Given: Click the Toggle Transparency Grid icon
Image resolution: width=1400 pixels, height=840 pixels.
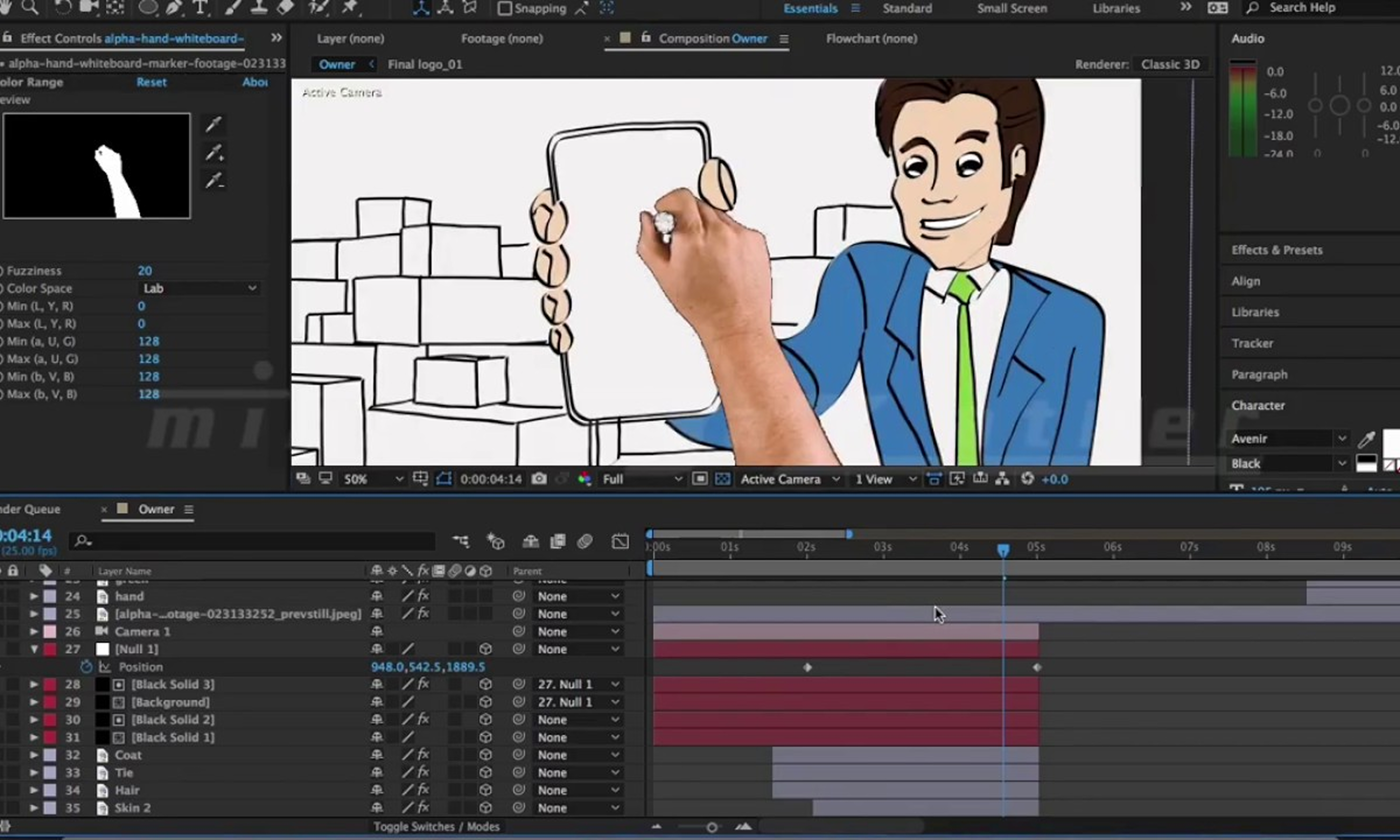Looking at the screenshot, I should point(723,479).
